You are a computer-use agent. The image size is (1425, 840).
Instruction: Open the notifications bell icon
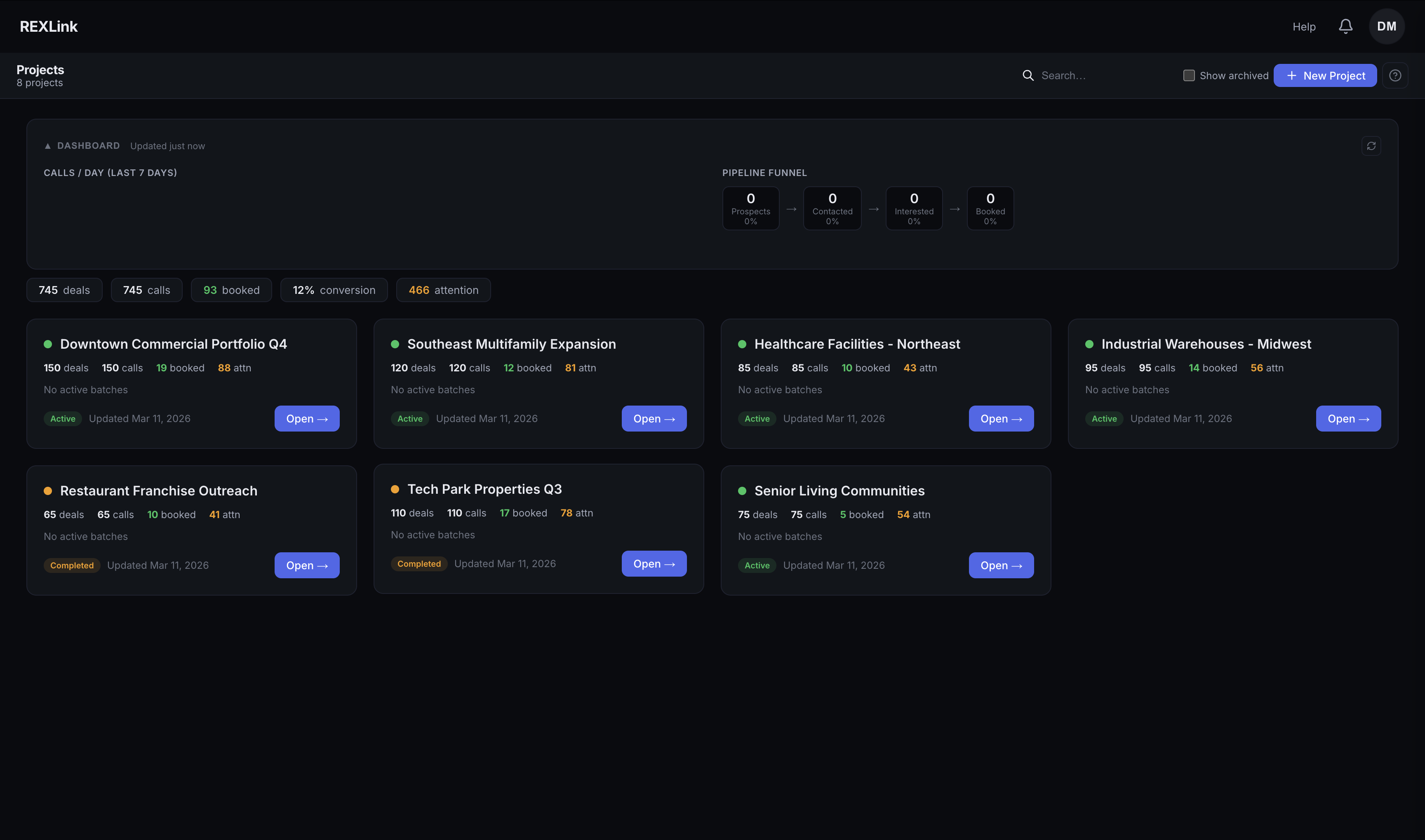(1346, 26)
